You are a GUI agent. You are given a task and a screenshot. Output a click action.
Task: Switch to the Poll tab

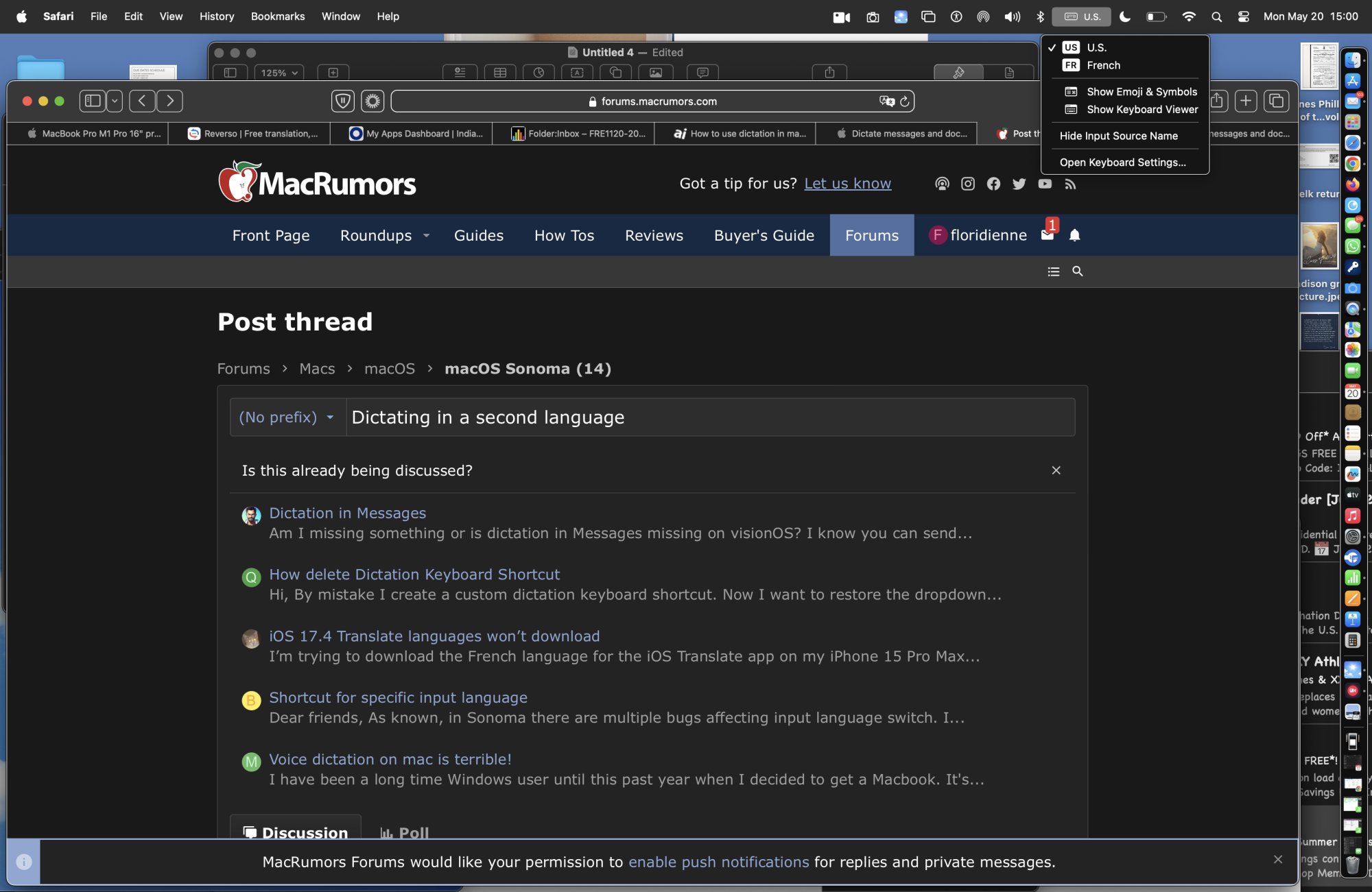tap(405, 832)
